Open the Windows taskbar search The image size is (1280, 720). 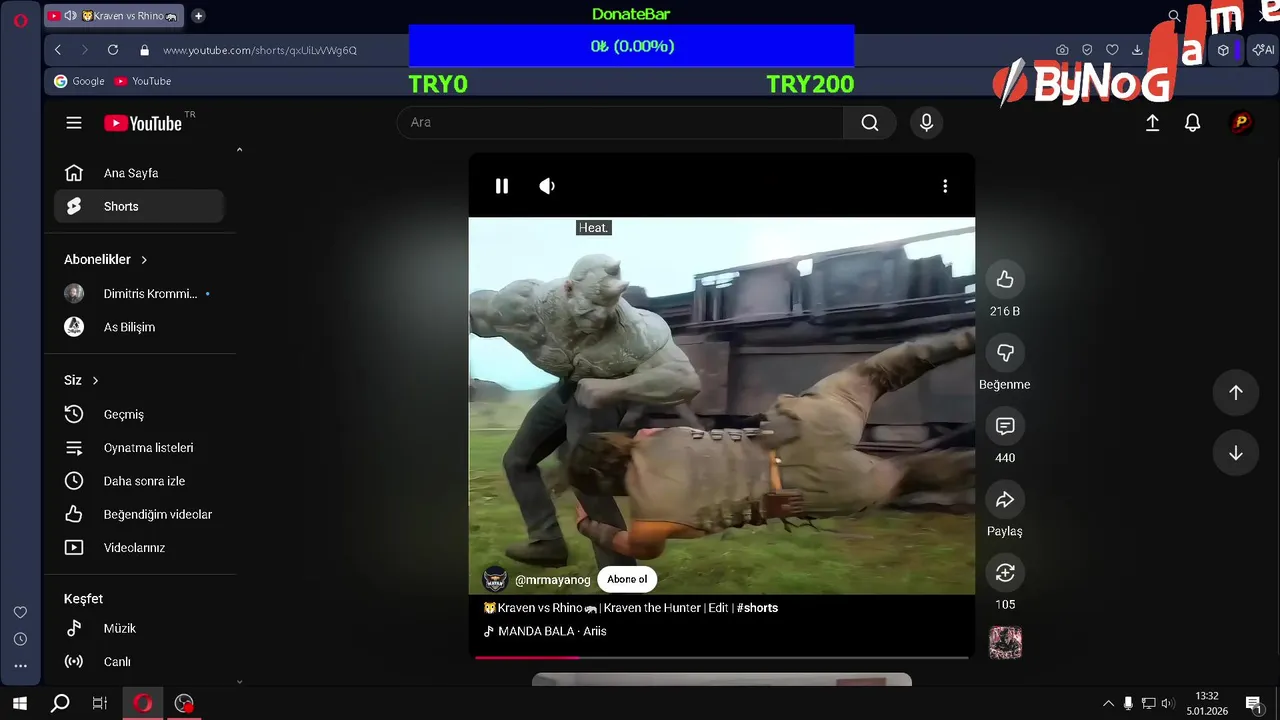click(60, 703)
